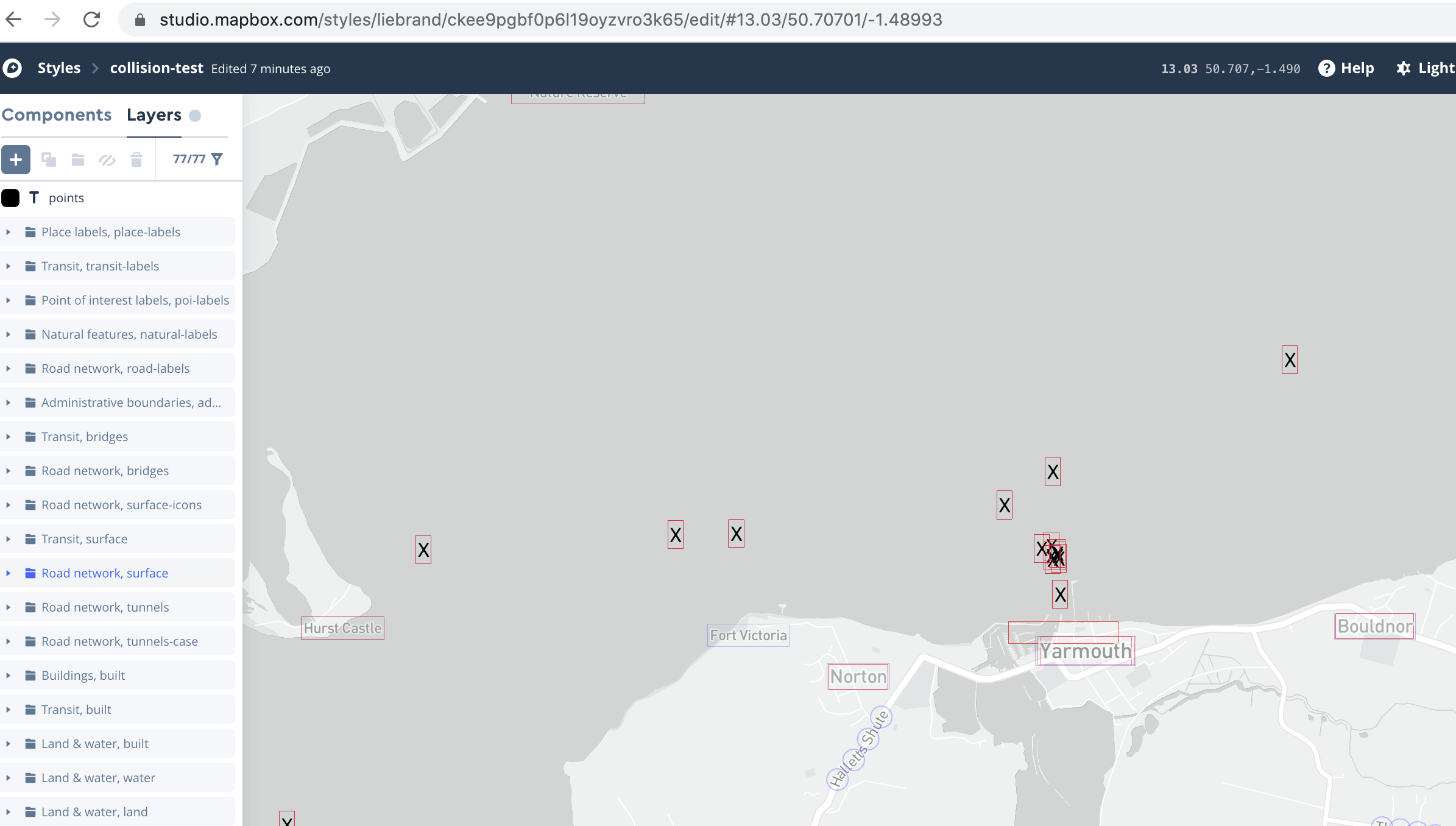The width and height of the screenshot is (1456, 826).
Task: Click the Yarmouth label on the map
Action: (1086, 651)
